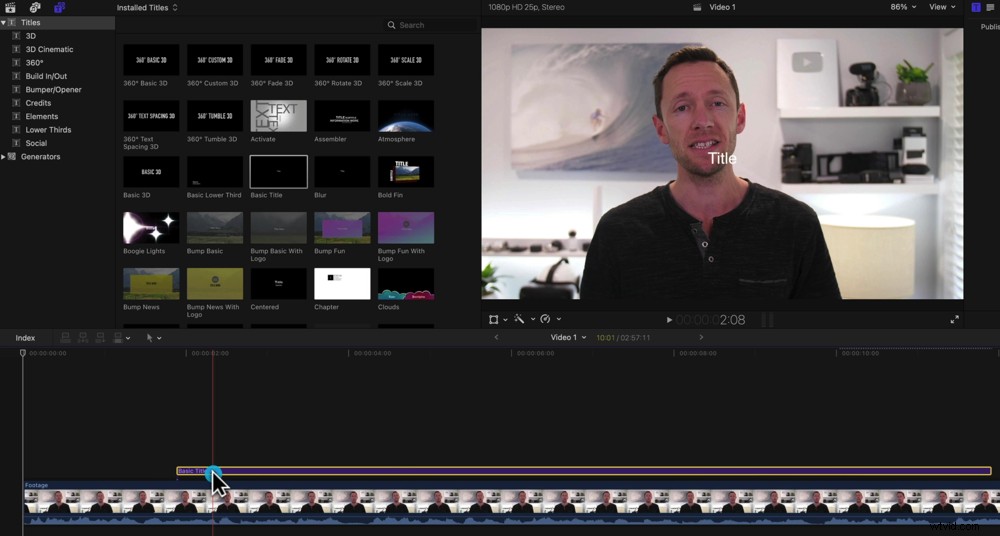Select the 360° Basic 3D title thumbnail
This screenshot has width=1000, height=536.
click(151, 60)
